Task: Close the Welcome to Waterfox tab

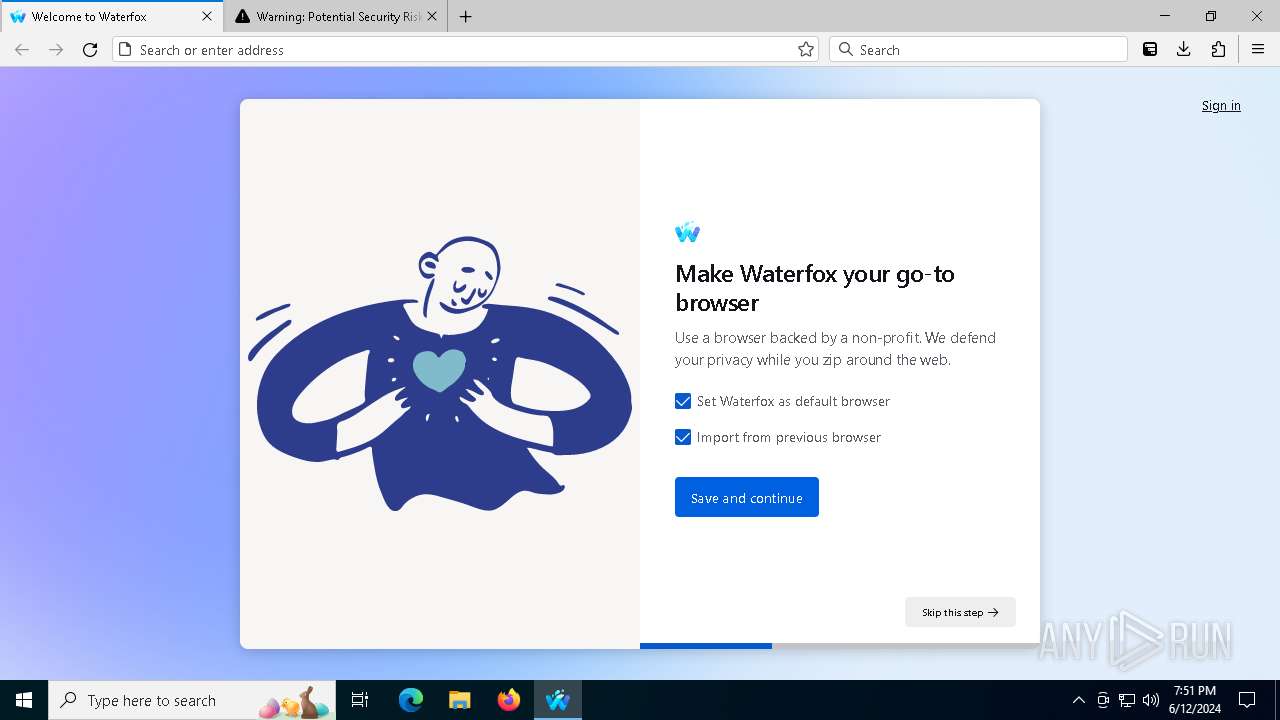Action: coord(207,17)
